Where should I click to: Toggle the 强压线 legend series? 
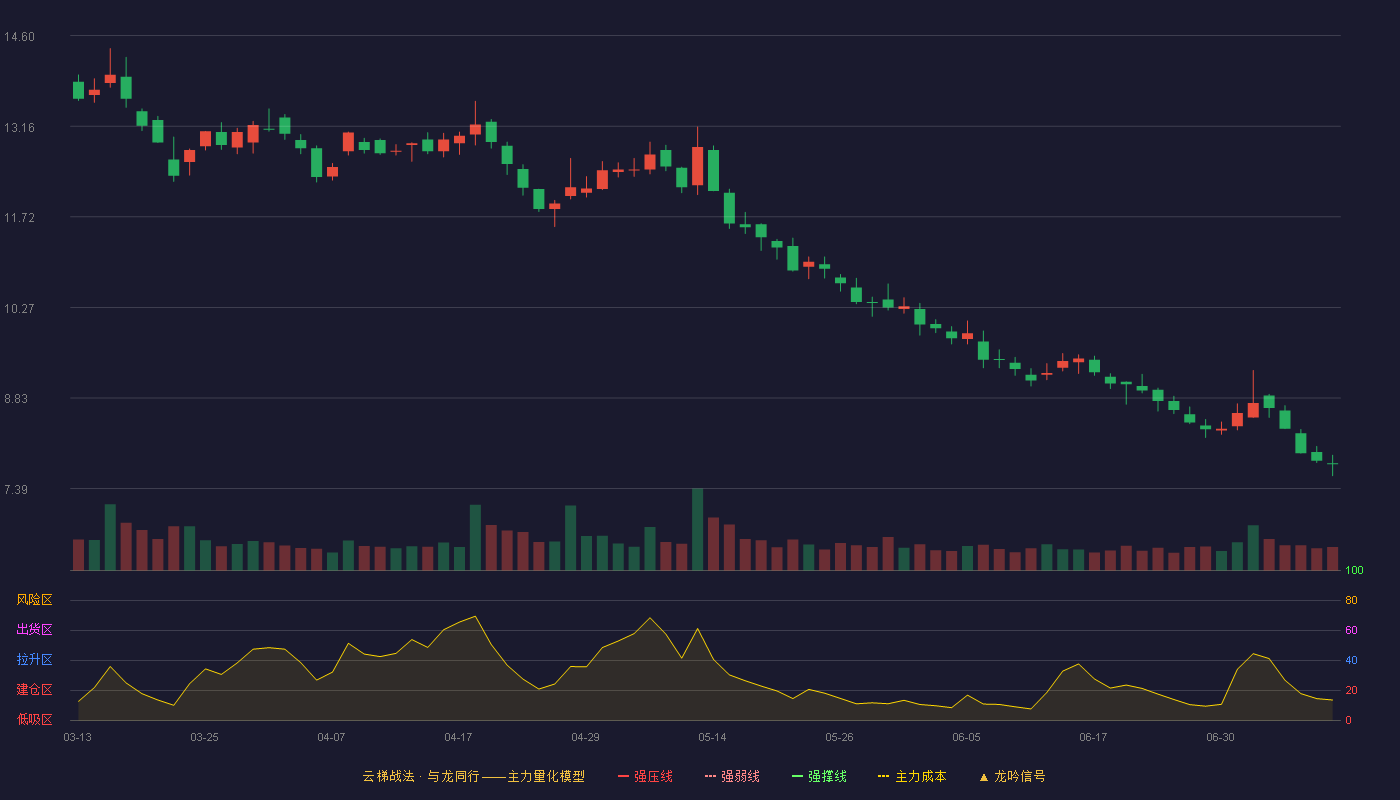[645, 776]
